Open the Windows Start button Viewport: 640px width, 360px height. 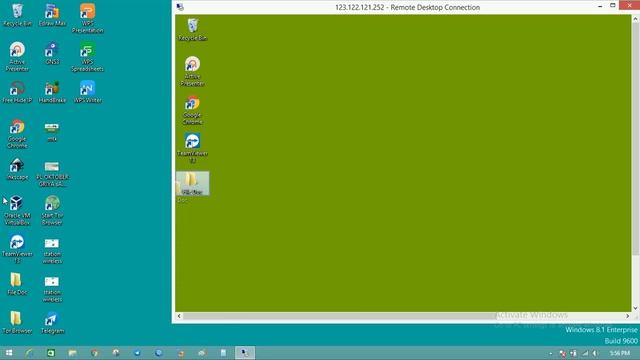(x=9, y=353)
